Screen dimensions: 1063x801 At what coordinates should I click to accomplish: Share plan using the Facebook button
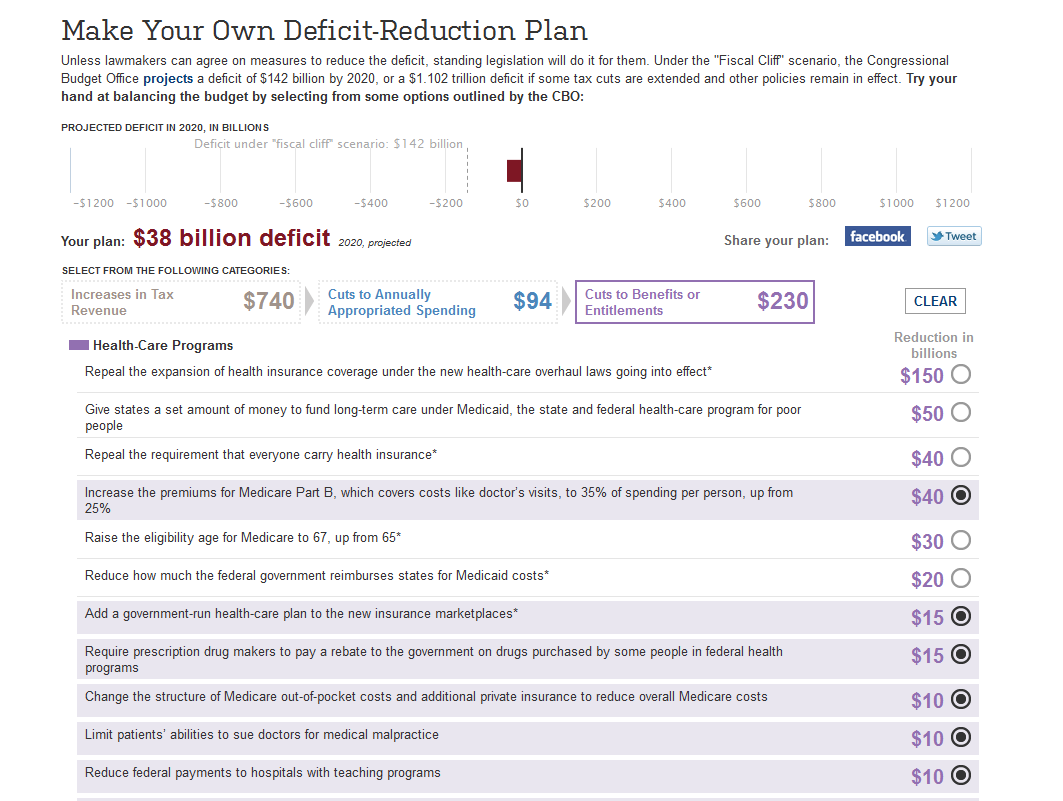coord(877,237)
